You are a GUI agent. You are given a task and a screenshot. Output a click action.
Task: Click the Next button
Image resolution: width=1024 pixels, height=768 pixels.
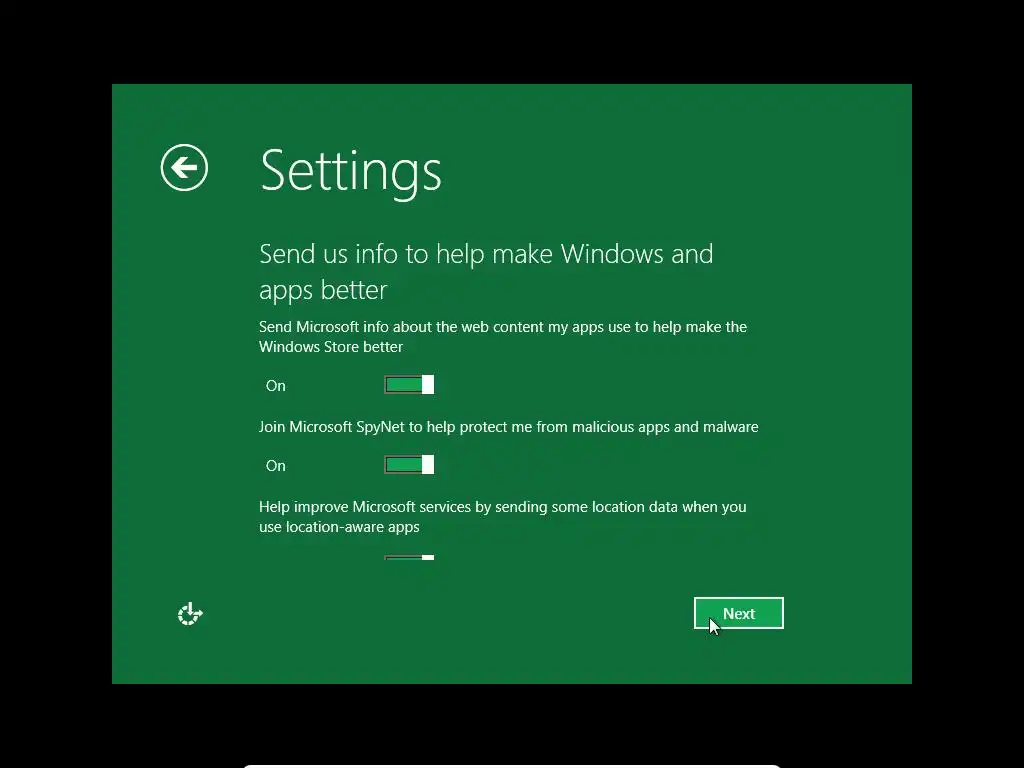[x=739, y=613]
